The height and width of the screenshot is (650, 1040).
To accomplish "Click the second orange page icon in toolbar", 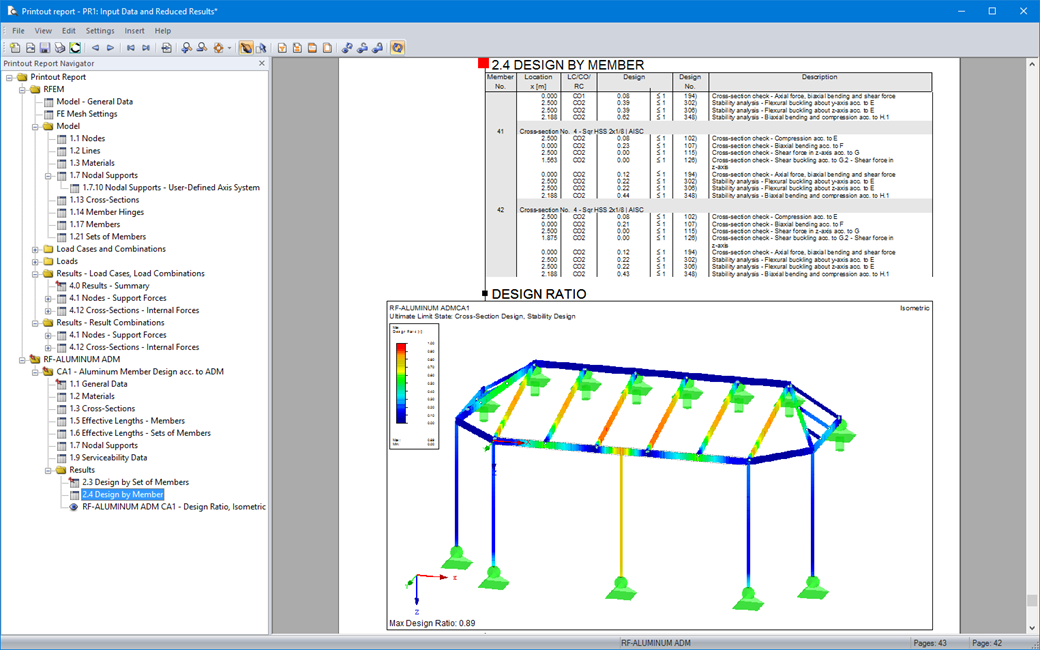I will (297, 48).
